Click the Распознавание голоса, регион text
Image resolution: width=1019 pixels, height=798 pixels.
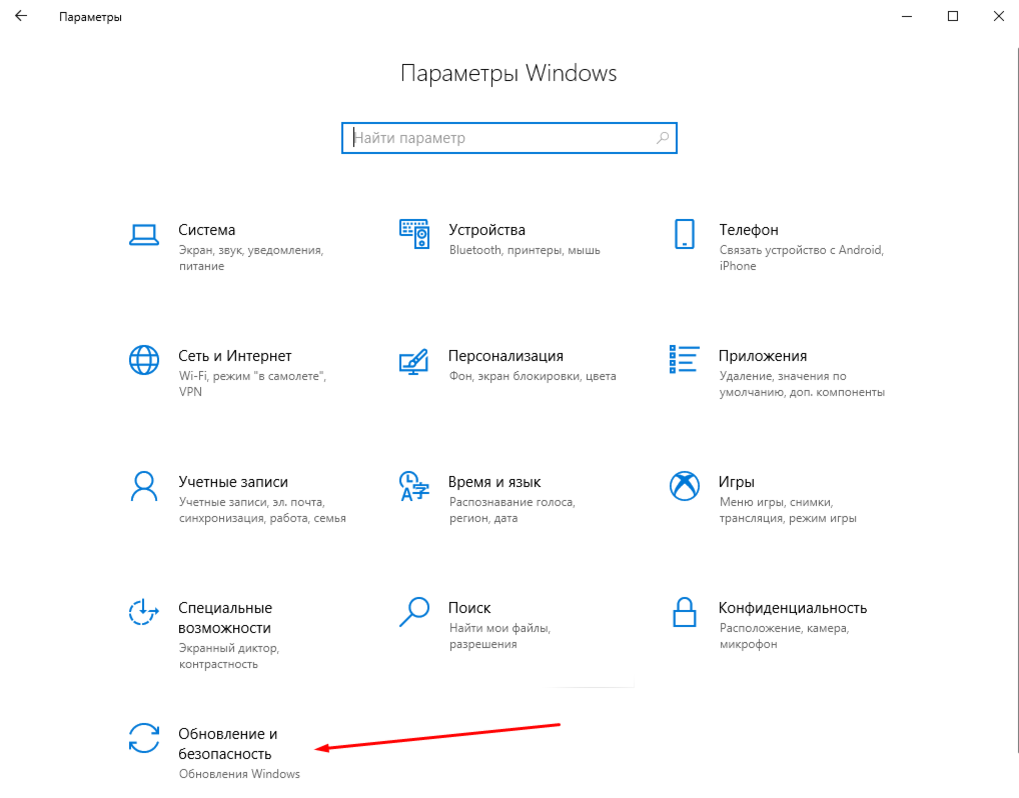tap(512, 510)
